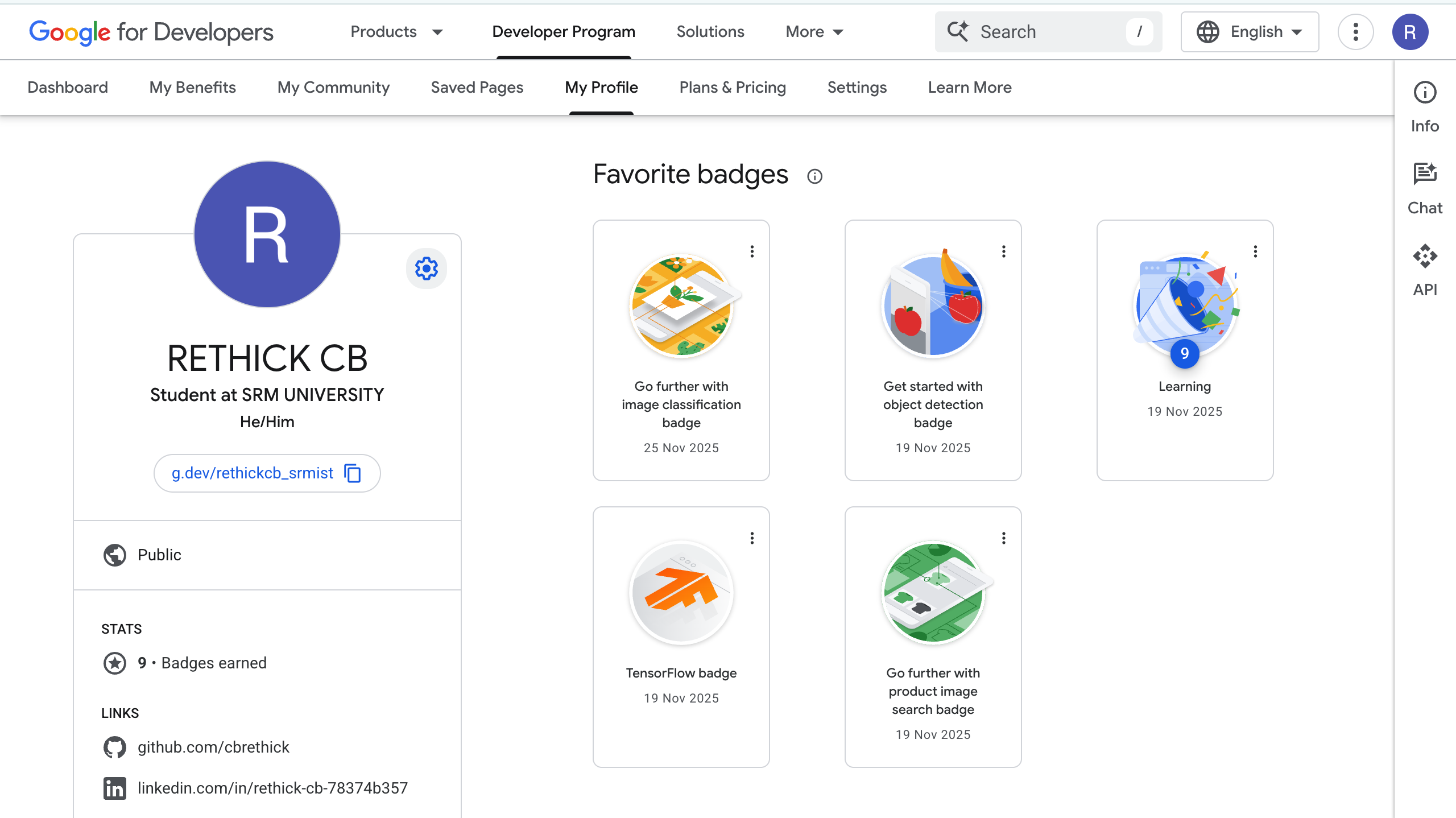Click the account avatar in header

(1410, 32)
